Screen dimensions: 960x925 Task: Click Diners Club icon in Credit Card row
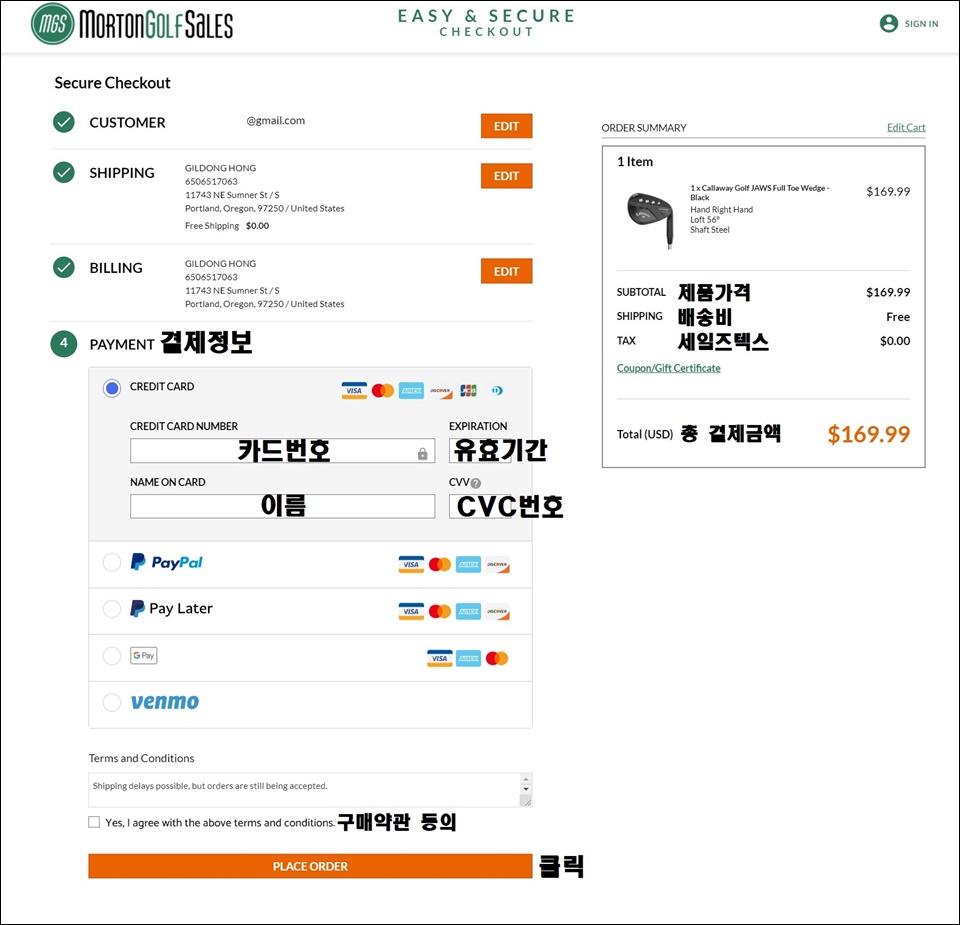click(x=497, y=391)
